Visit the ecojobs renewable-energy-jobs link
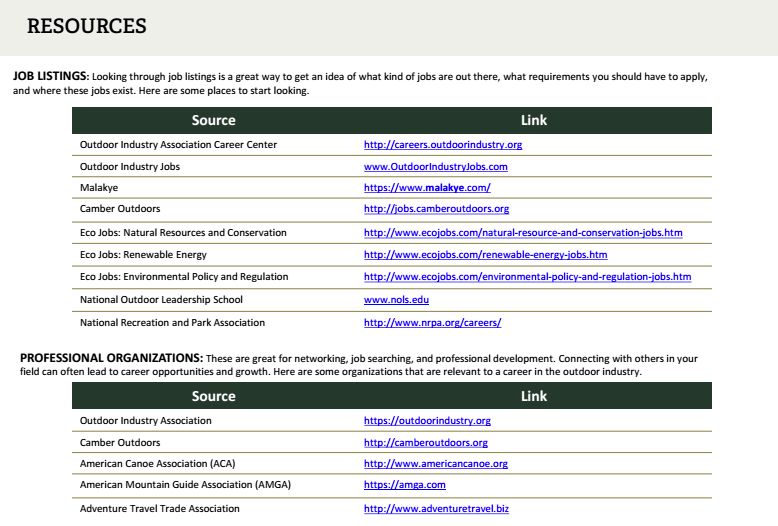The width and height of the screenshot is (778, 526). (x=485, y=255)
